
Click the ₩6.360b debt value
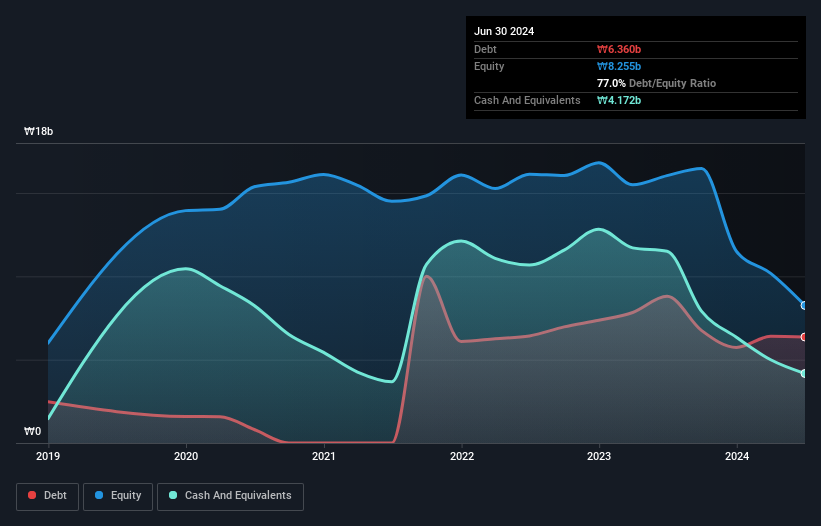coord(619,49)
